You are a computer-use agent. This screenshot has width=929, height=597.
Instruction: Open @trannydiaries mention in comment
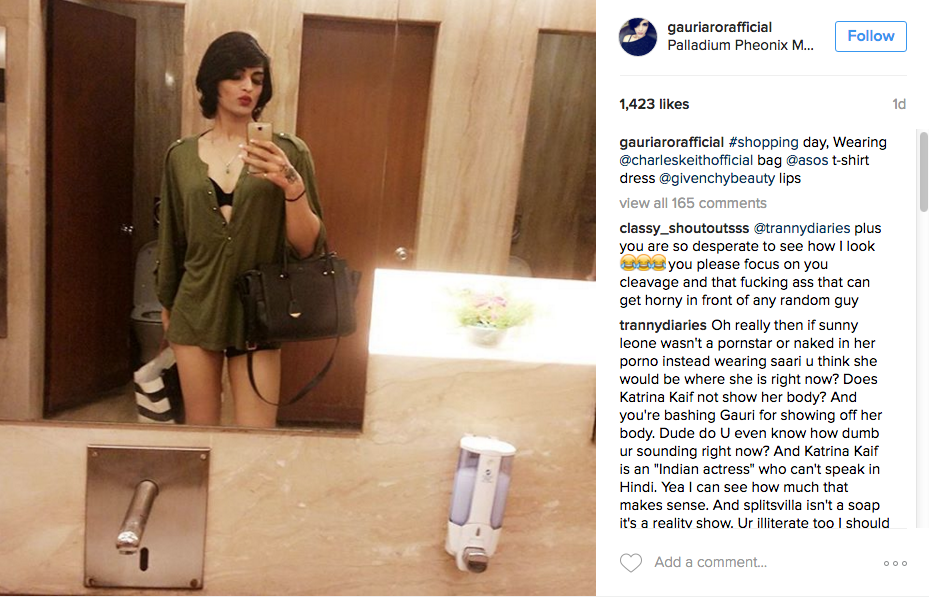click(802, 229)
